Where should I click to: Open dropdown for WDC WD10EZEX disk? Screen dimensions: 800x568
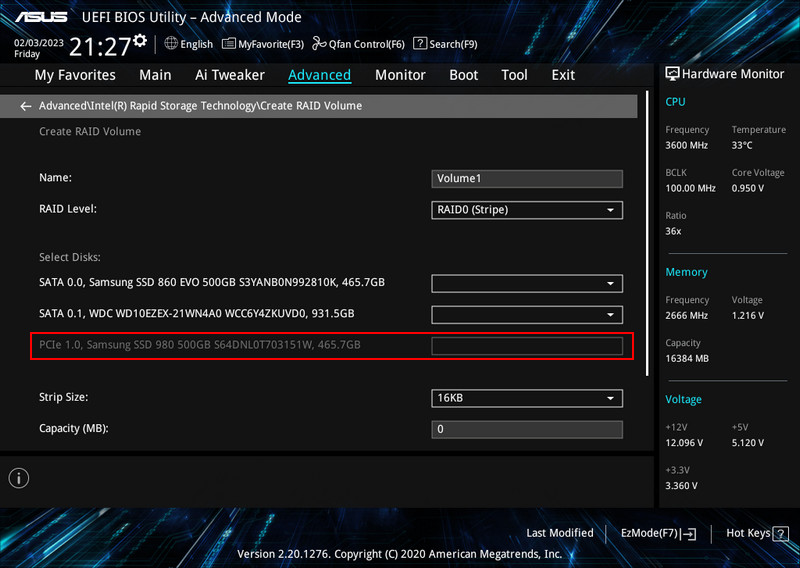(527, 314)
